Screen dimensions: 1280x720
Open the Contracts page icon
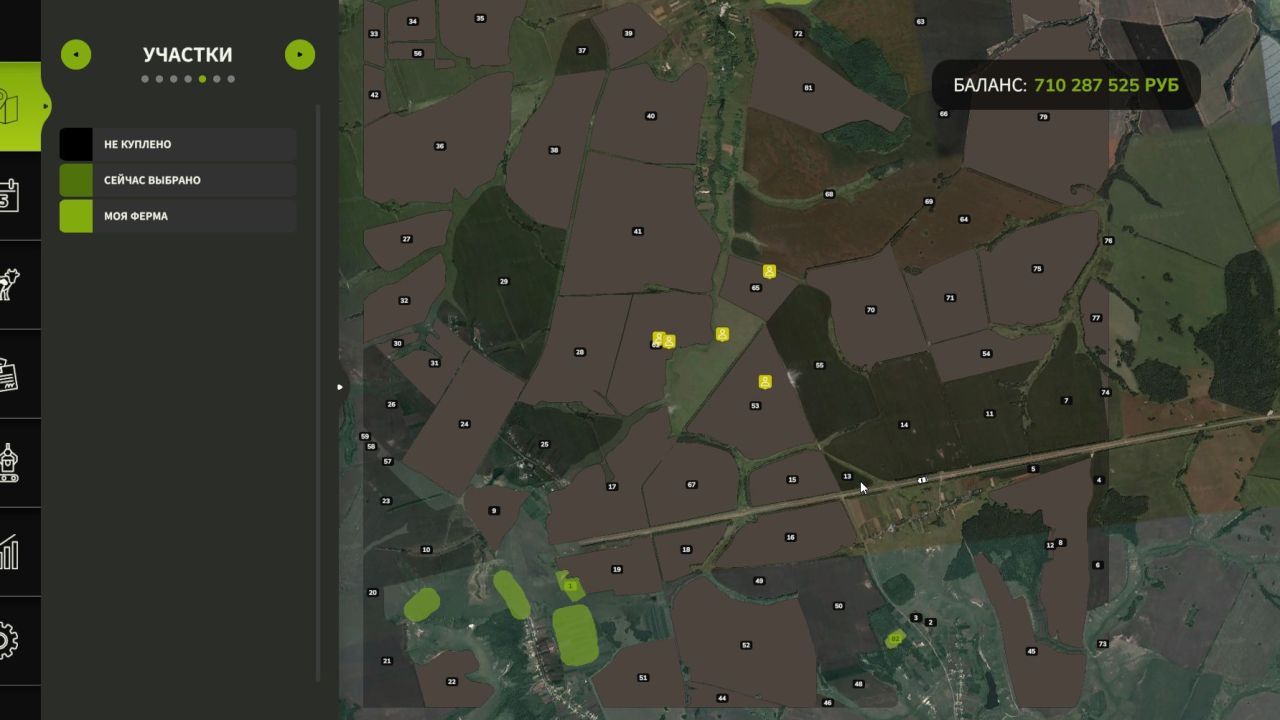pyautogui.click(x=8, y=374)
